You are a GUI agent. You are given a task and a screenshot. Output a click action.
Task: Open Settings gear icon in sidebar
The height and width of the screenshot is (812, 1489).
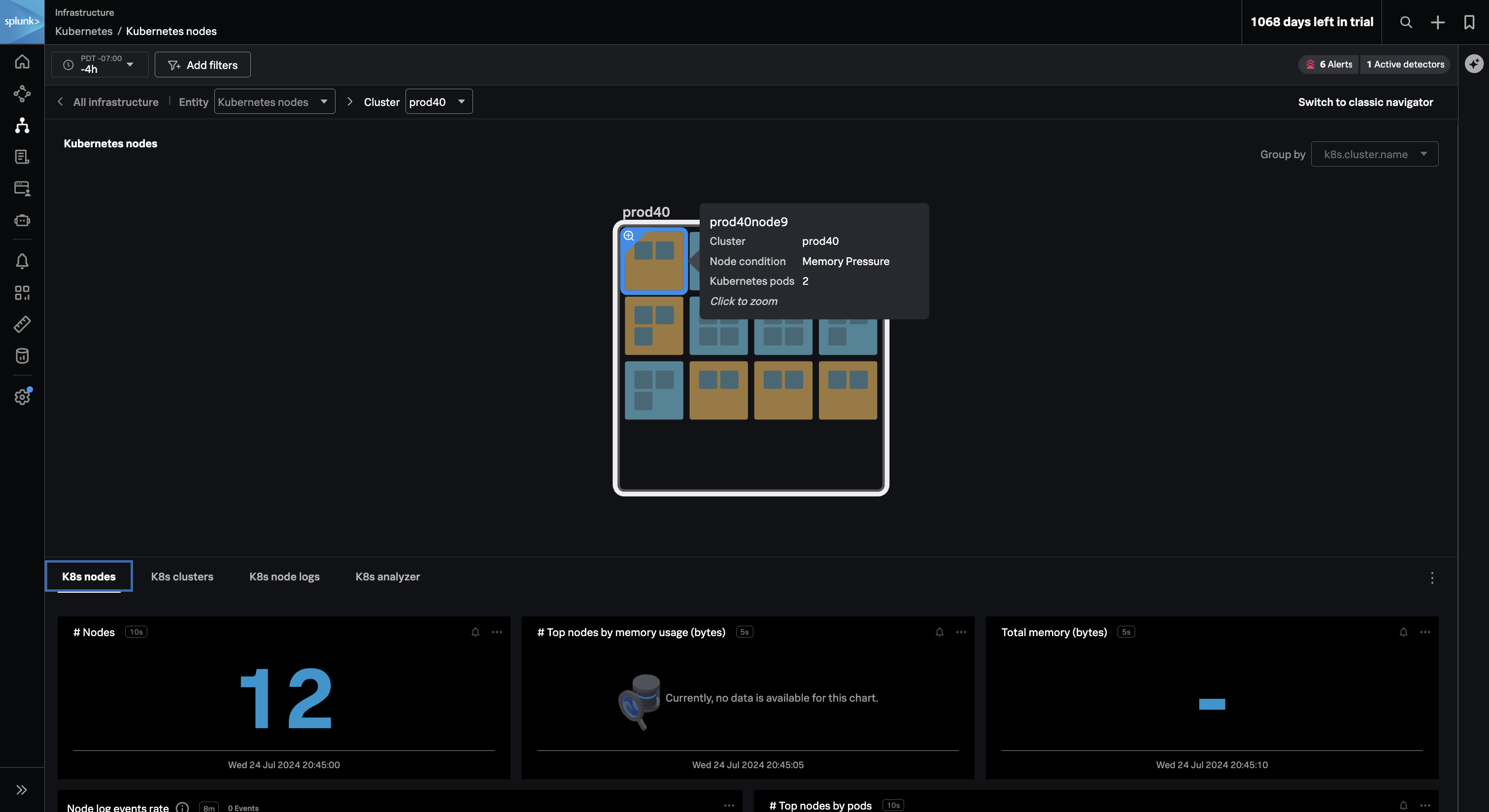click(22, 397)
